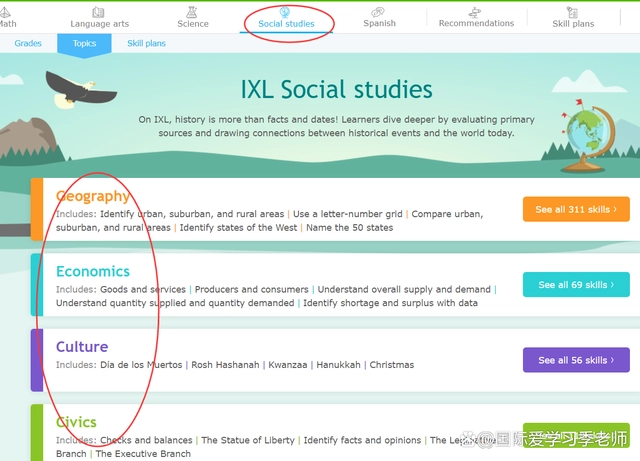Image resolution: width=640 pixels, height=461 pixels.
Task: Open 'Identify urban, suburban, and rural areas' skill
Action: pos(192,214)
